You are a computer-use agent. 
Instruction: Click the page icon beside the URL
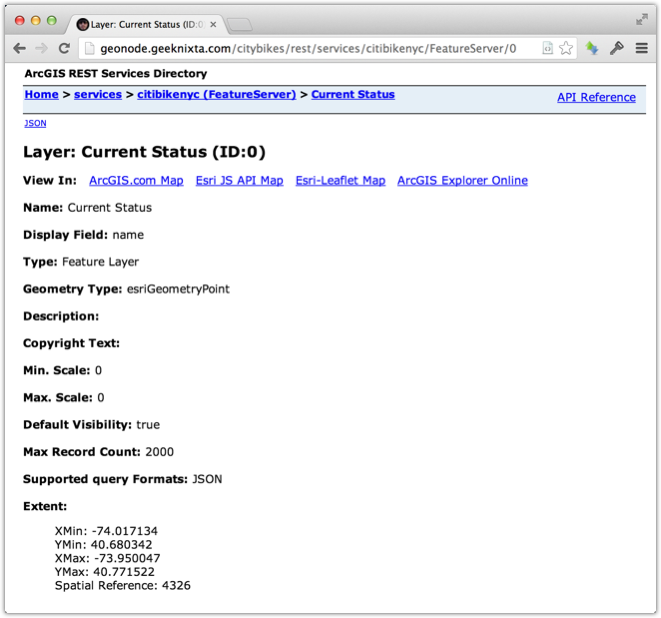click(89, 48)
